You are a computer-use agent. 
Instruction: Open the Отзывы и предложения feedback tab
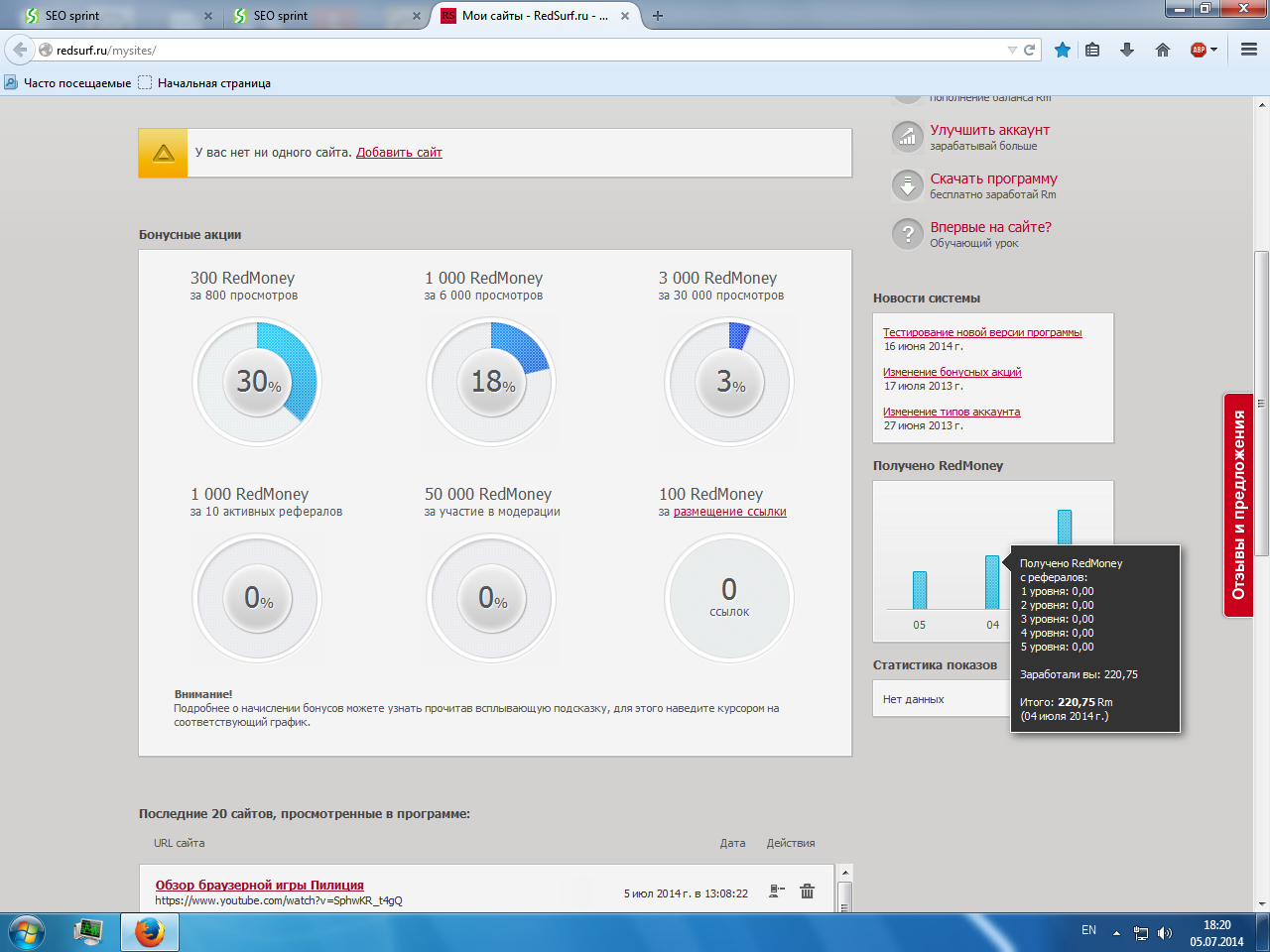click(1238, 506)
